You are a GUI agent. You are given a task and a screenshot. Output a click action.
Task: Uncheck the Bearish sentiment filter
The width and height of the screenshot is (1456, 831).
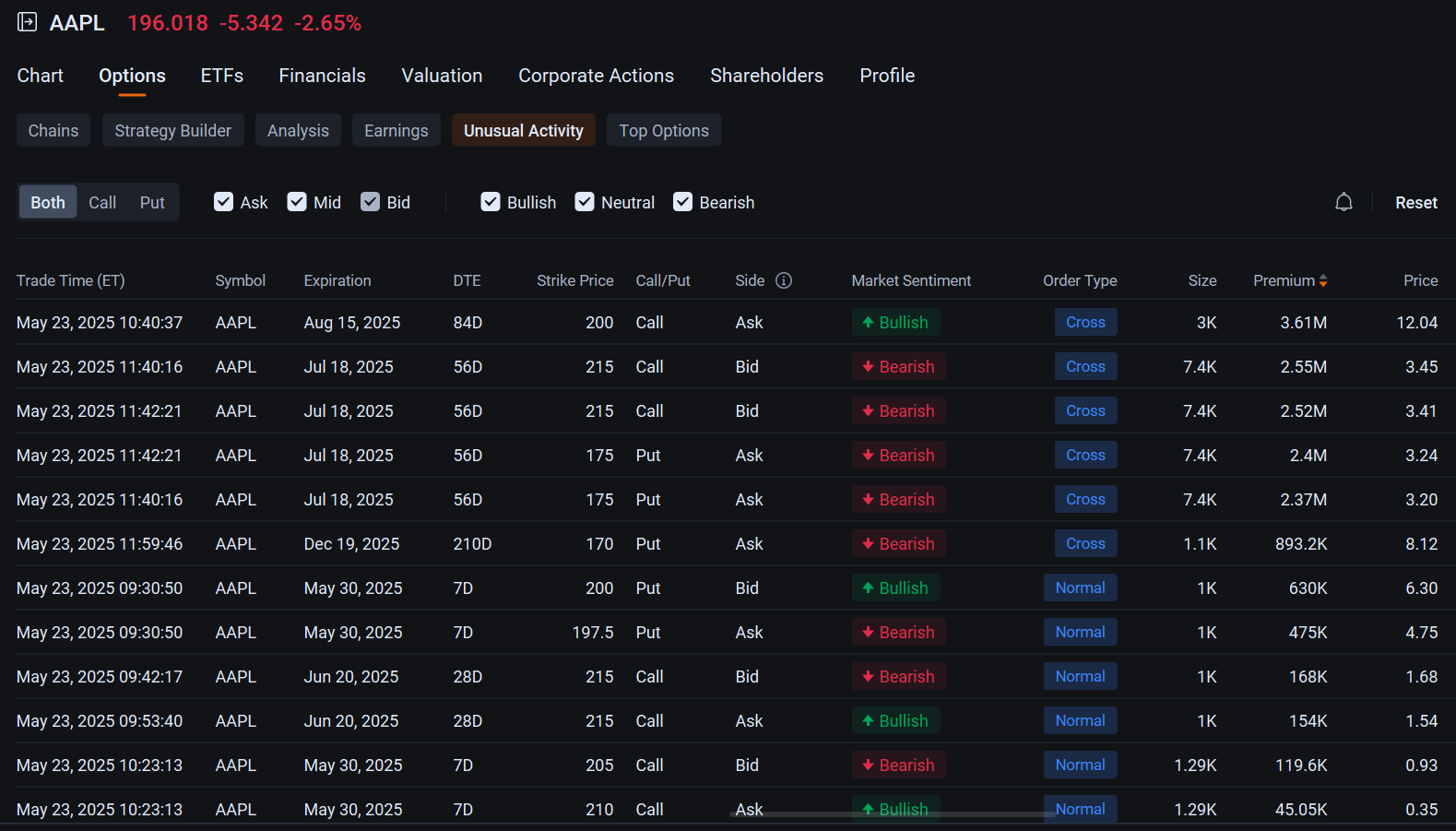coord(682,202)
